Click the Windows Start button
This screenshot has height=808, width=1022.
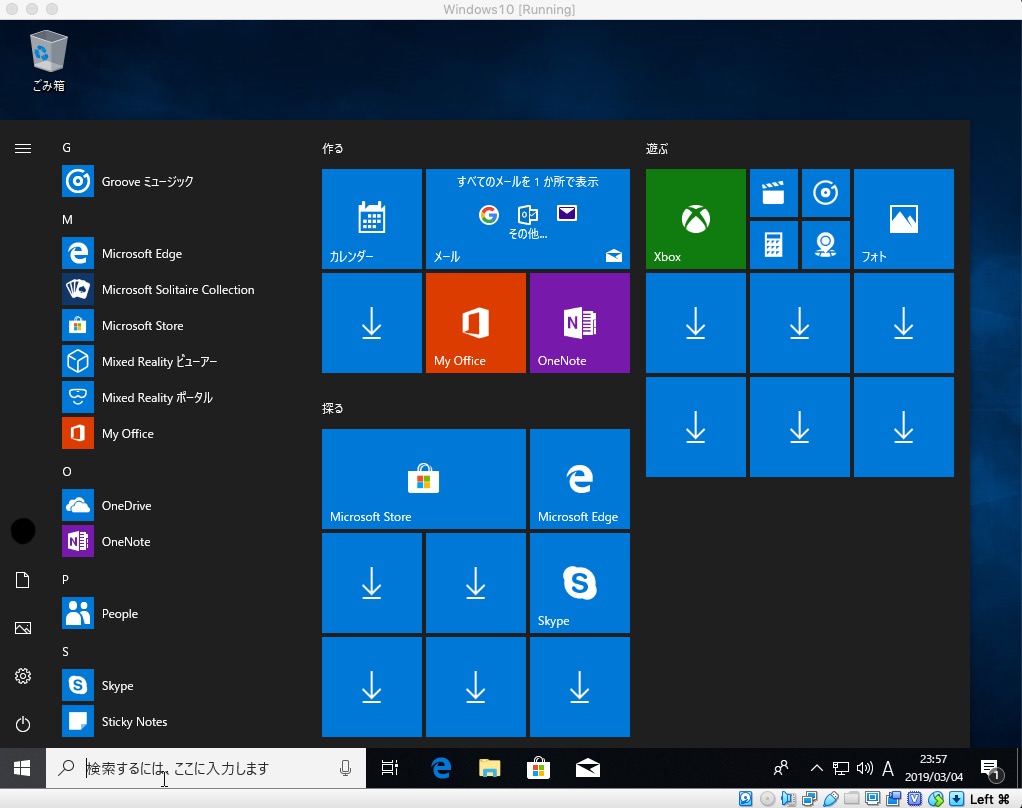tap(22, 768)
